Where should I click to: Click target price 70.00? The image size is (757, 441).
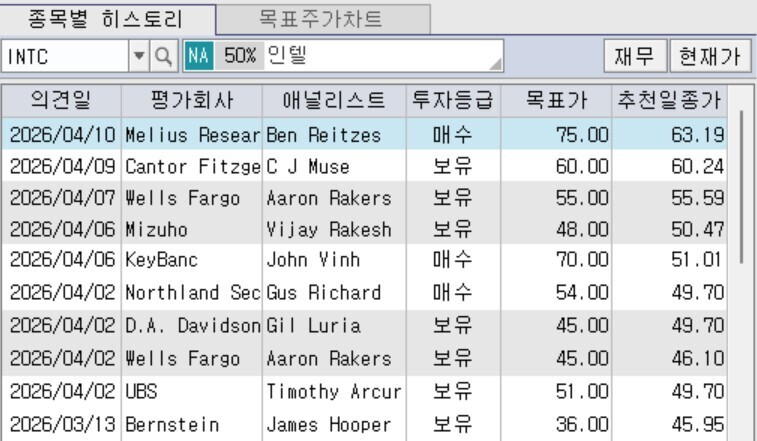coord(582,260)
